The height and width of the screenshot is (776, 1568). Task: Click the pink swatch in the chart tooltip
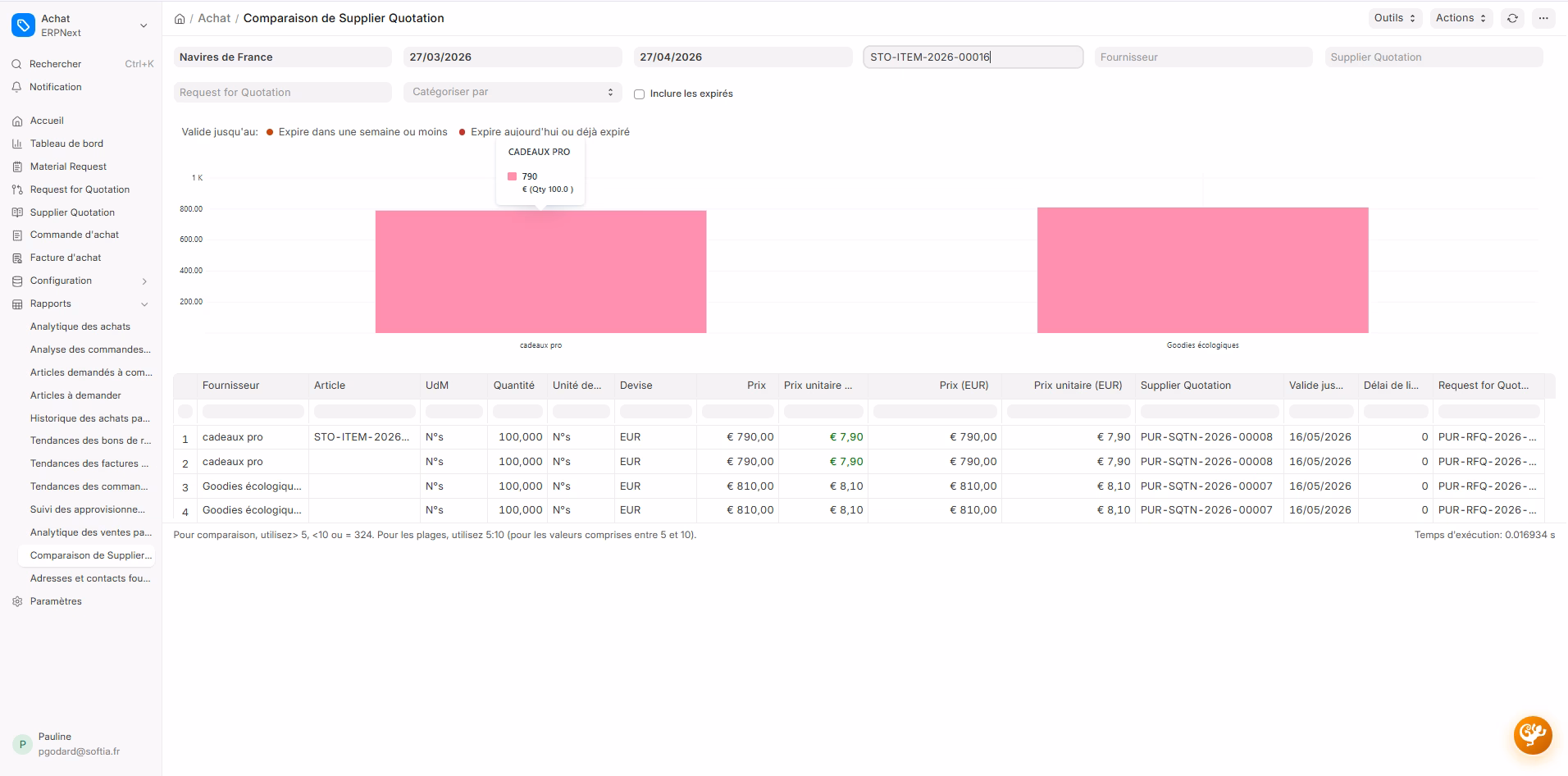pos(513,176)
